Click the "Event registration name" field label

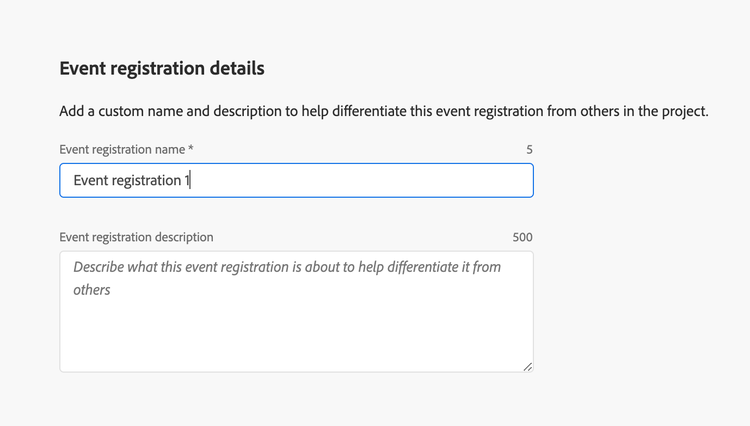coord(122,149)
